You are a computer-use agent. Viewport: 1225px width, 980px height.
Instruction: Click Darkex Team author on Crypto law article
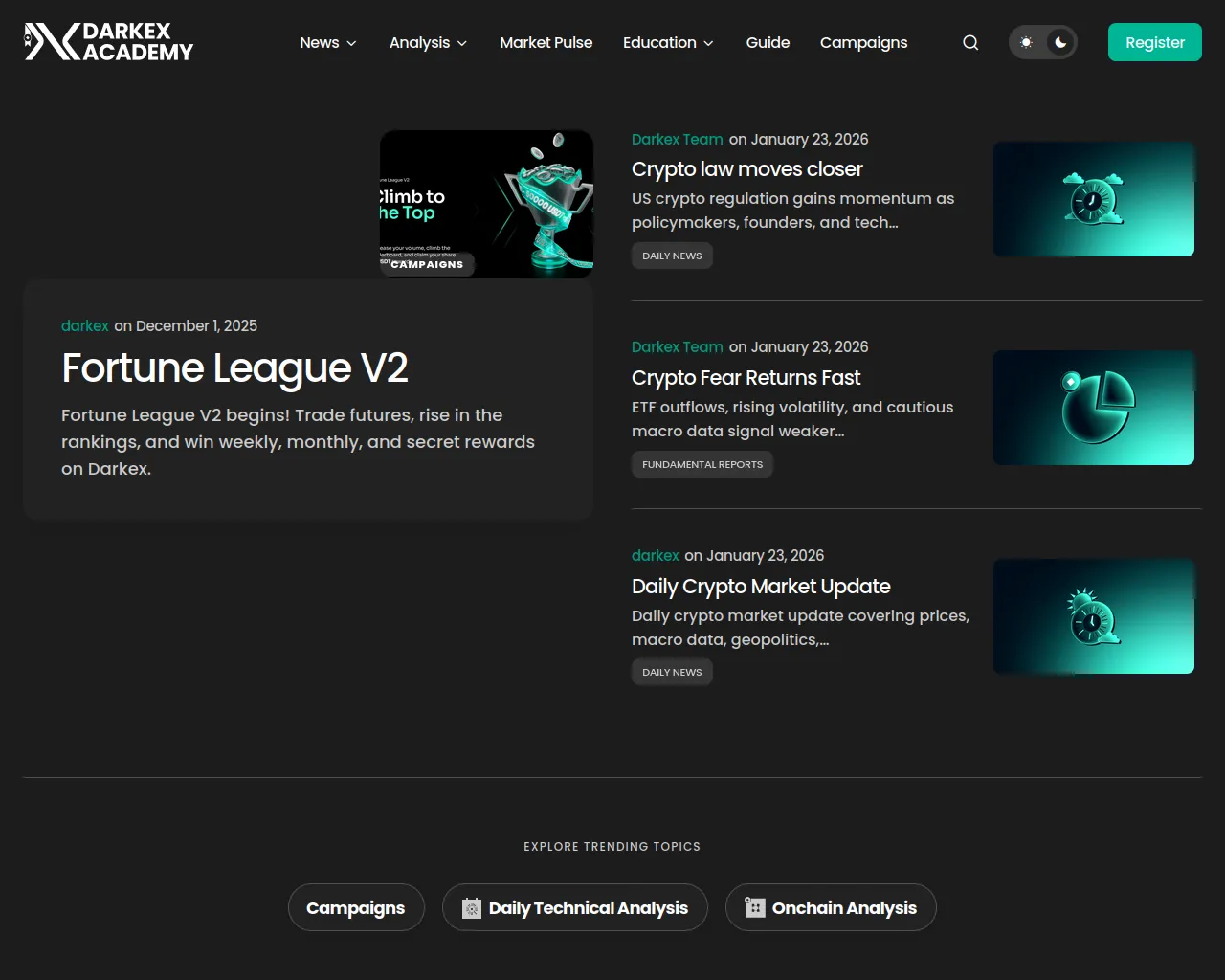(x=678, y=140)
